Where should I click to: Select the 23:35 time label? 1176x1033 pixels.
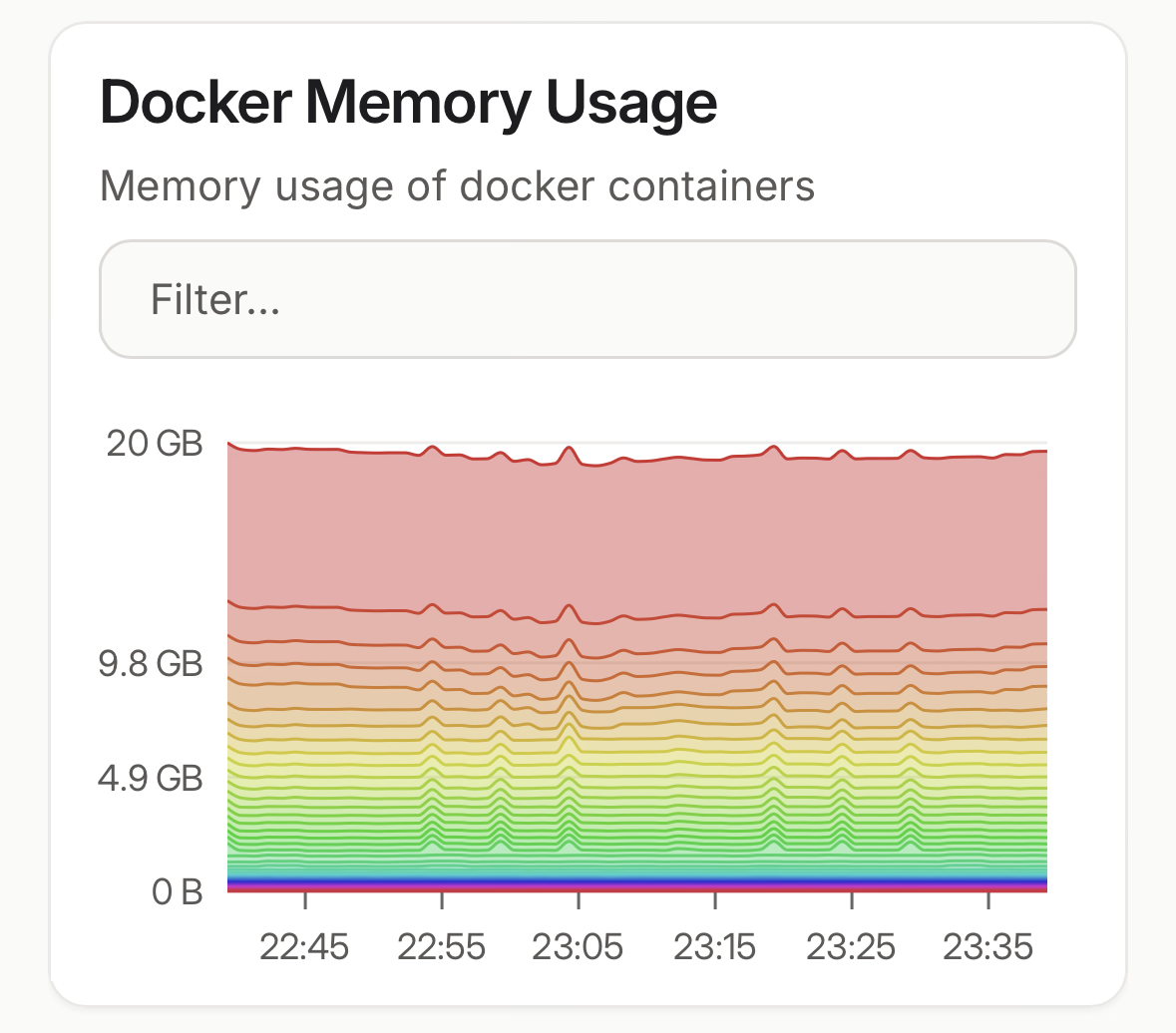coord(987,946)
